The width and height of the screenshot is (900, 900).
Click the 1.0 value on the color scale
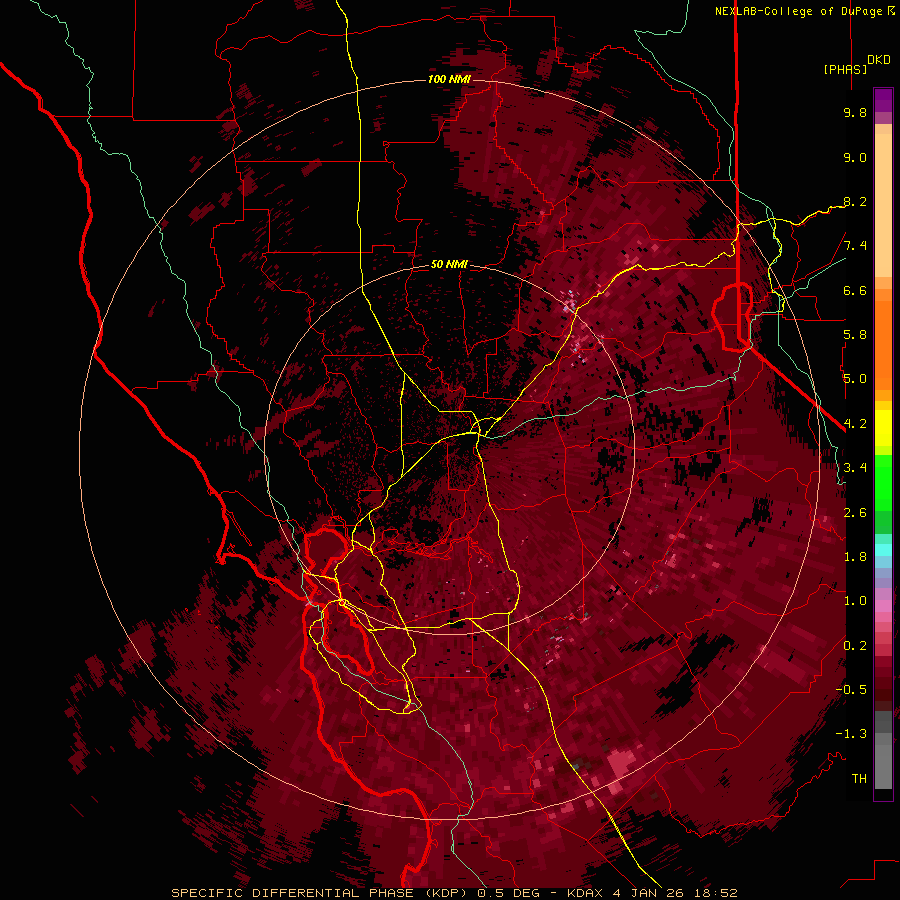coord(855,601)
